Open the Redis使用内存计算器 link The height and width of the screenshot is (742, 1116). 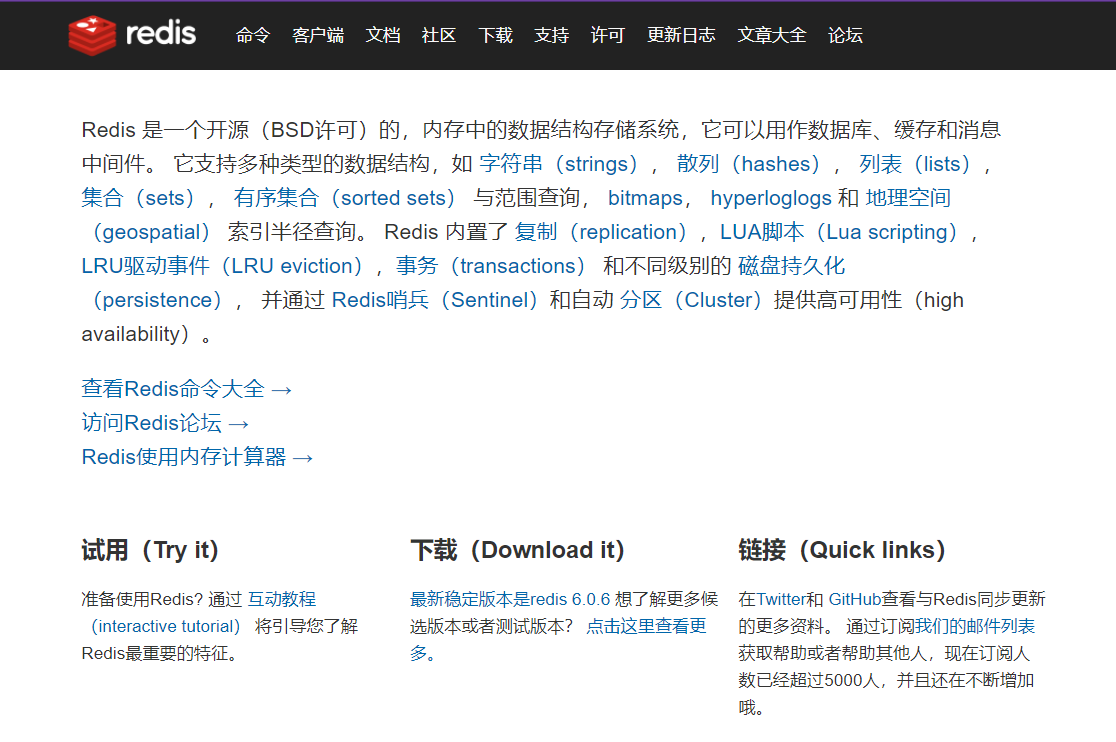click(197, 457)
